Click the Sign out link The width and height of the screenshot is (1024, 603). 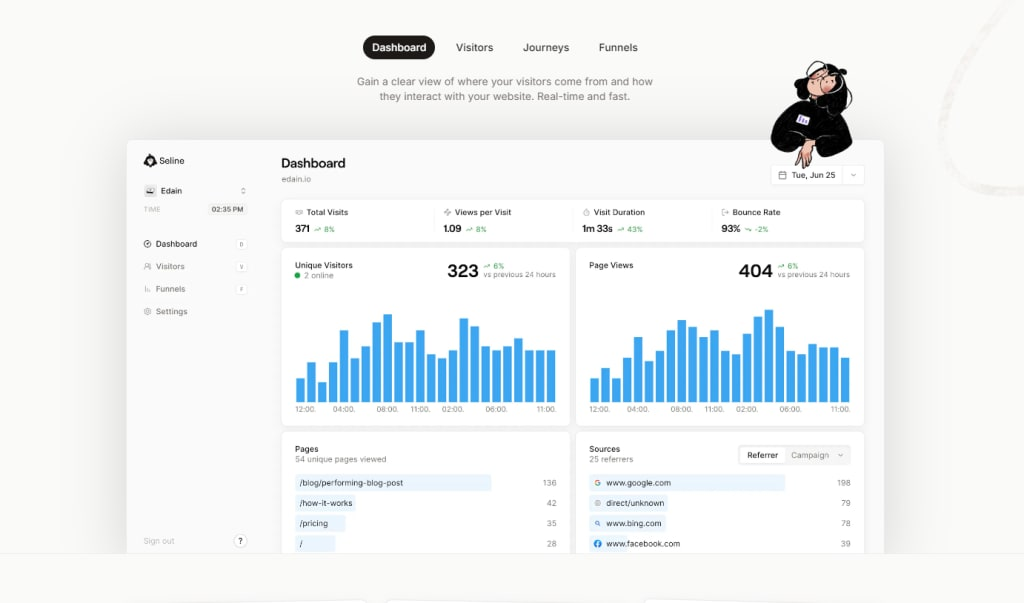(x=159, y=541)
